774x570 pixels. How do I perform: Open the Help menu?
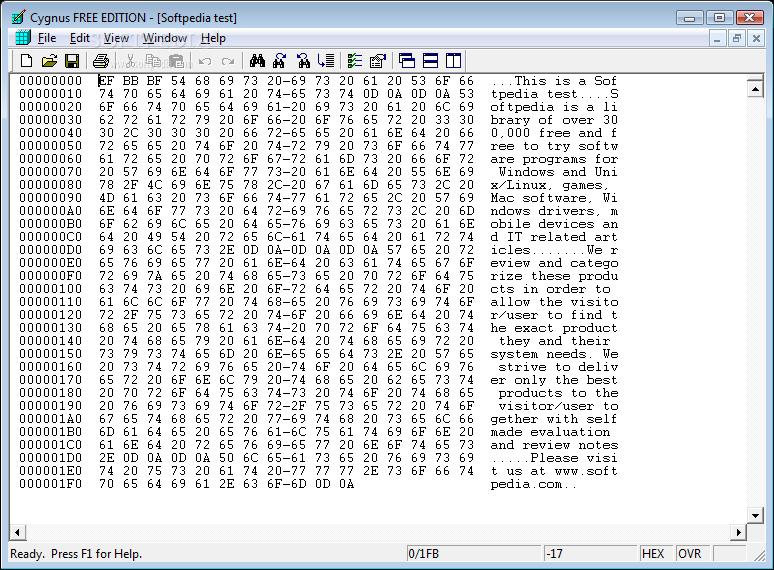coord(213,38)
